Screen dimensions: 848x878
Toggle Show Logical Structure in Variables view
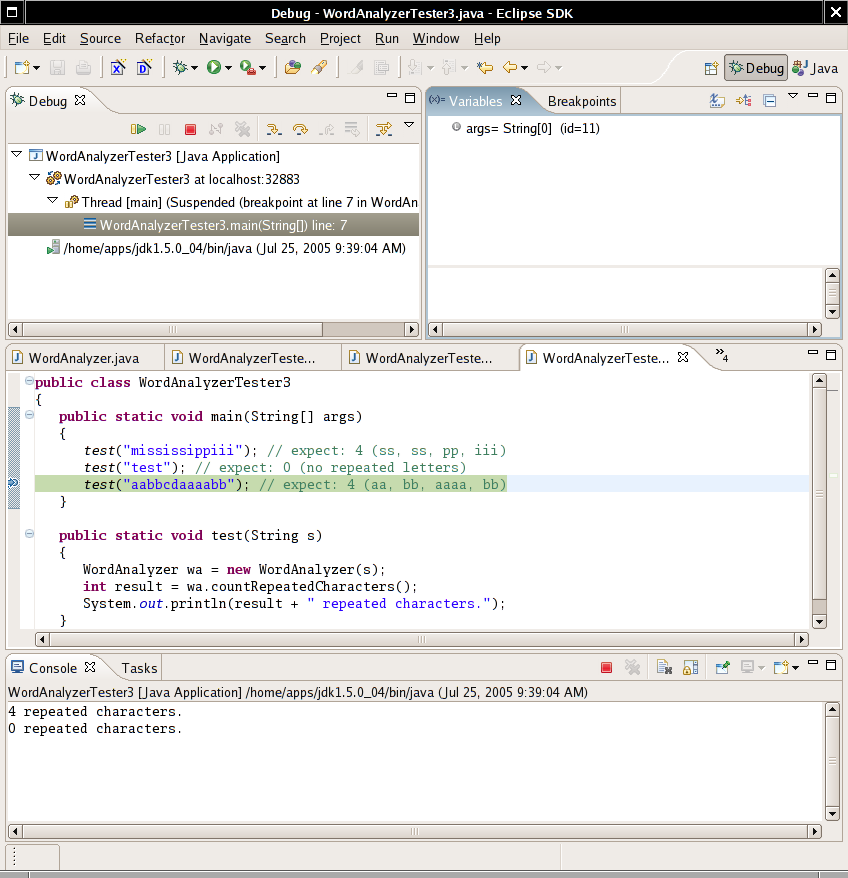(x=744, y=101)
